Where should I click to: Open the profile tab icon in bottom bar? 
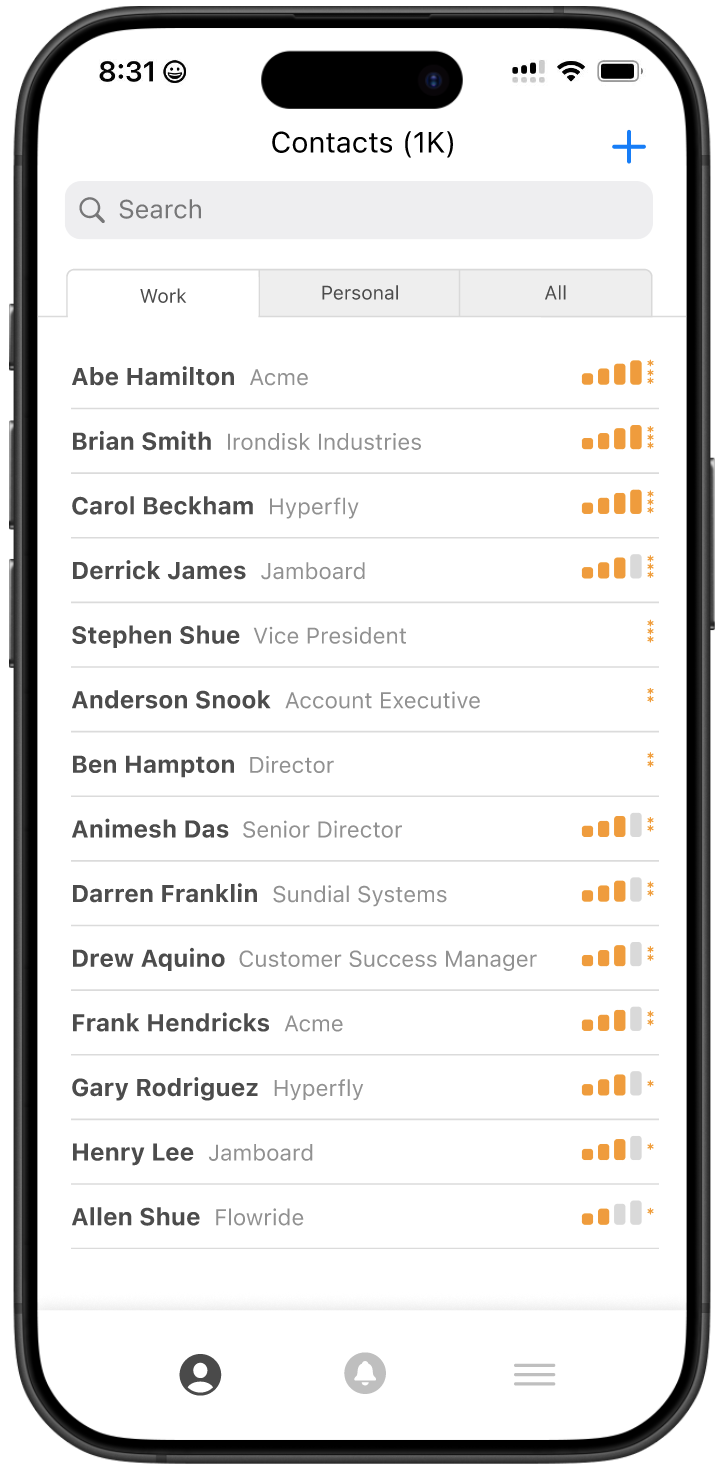200,1374
